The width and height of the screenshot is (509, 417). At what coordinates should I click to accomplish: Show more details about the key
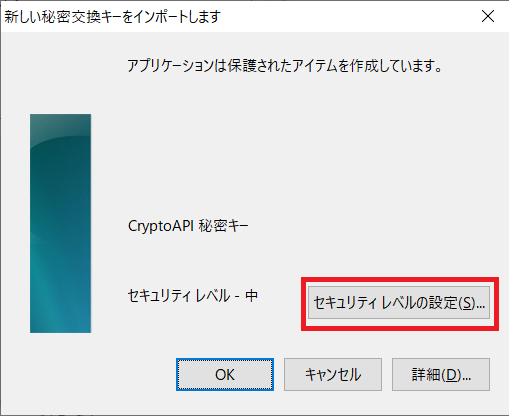click(441, 375)
